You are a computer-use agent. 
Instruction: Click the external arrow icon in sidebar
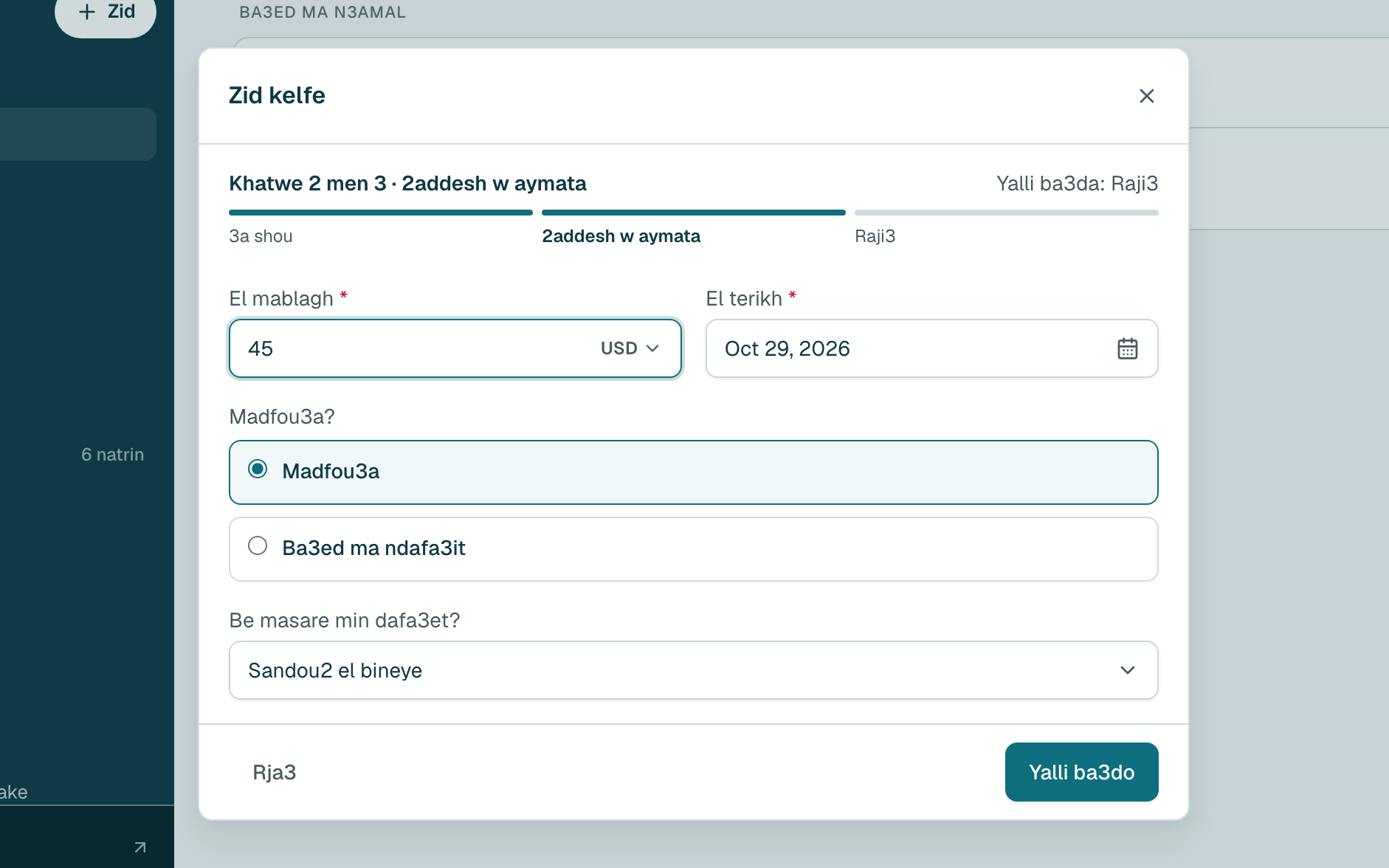pyautogui.click(x=140, y=847)
